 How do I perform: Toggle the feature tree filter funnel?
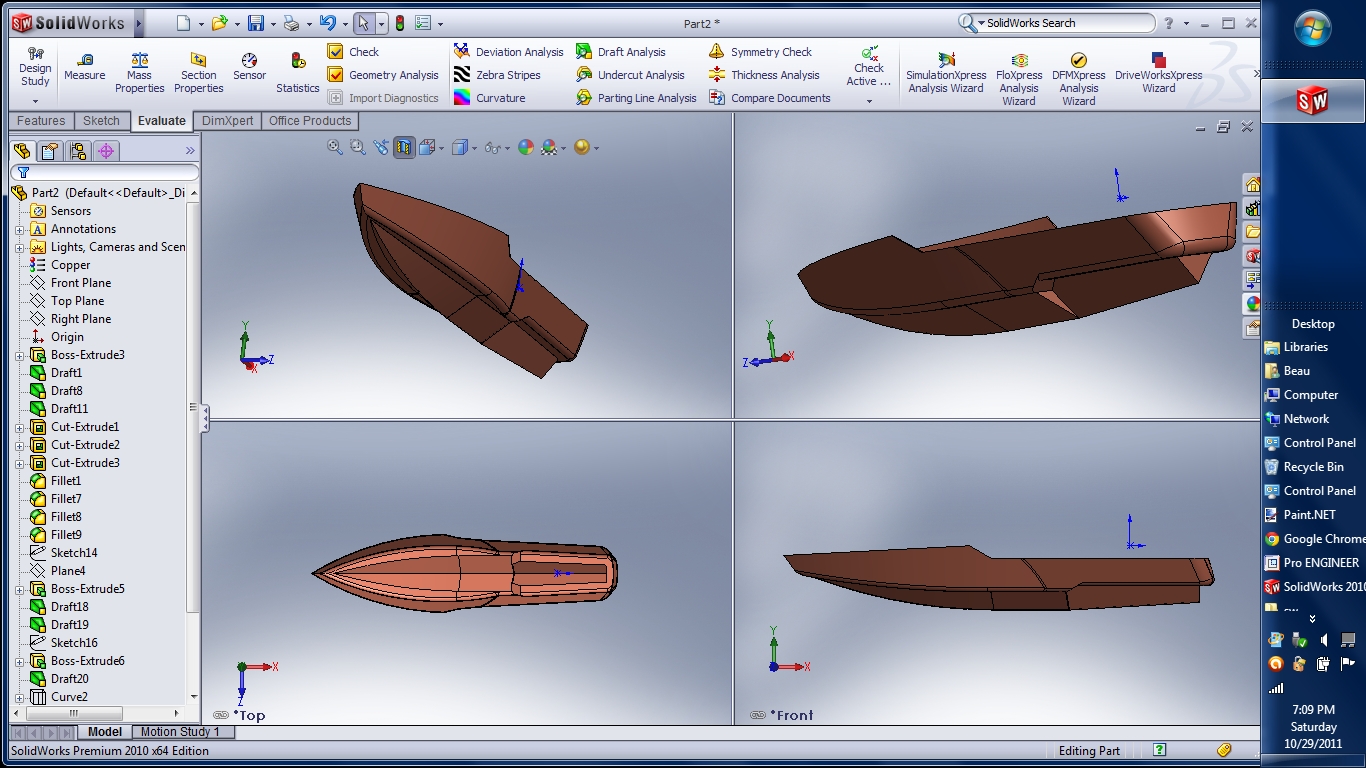[x=23, y=173]
